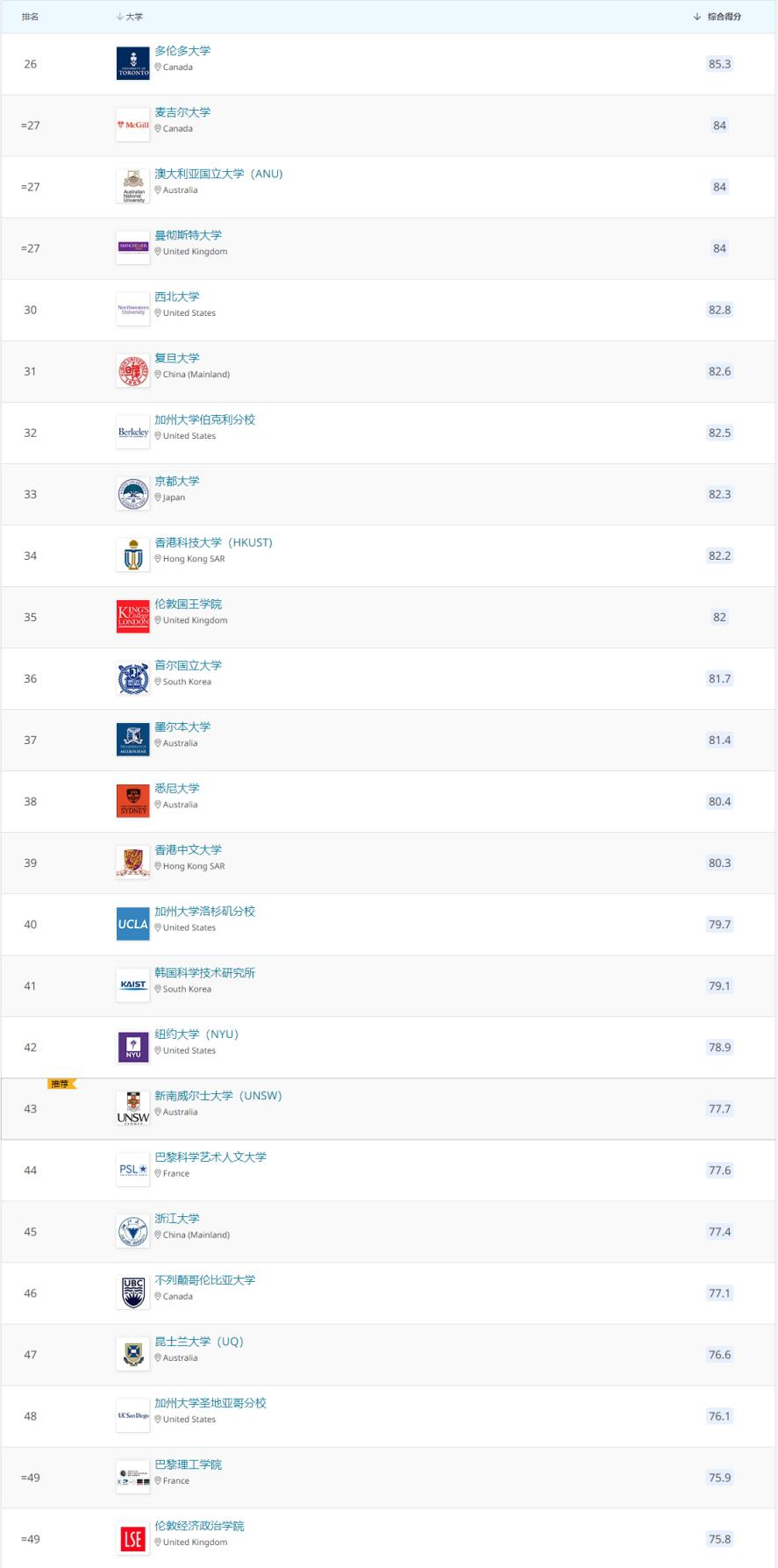Click the McGill University logo
Viewport: 778px width, 1568px height.
point(133,125)
